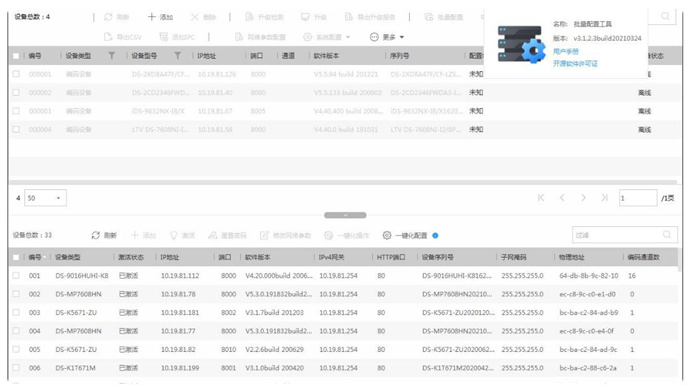Go to next page arrow
The width and height of the screenshot is (690, 385).
(x=583, y=198)
